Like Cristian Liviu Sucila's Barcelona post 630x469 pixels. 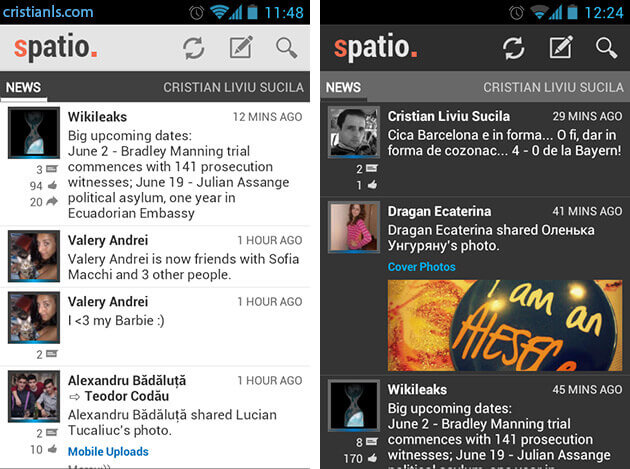(372, 185)
